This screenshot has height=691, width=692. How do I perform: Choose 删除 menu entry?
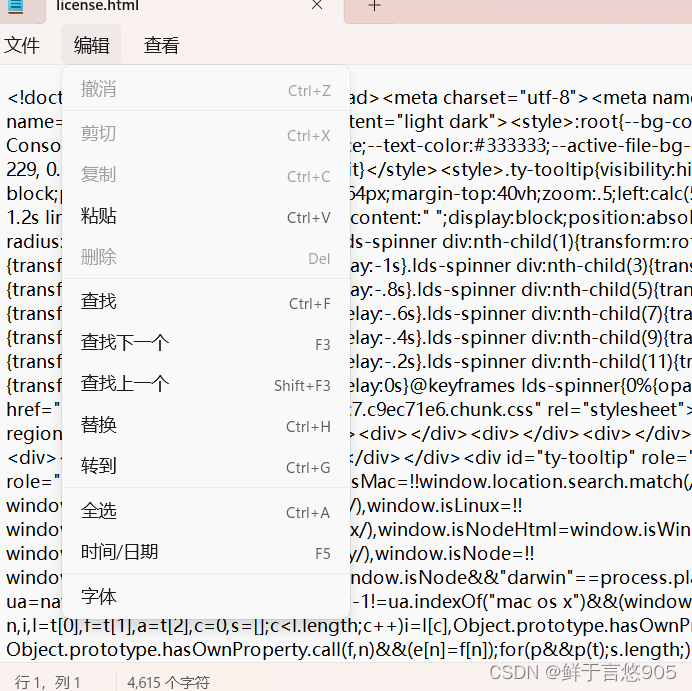pyautogui.click(x=206, y=258)
